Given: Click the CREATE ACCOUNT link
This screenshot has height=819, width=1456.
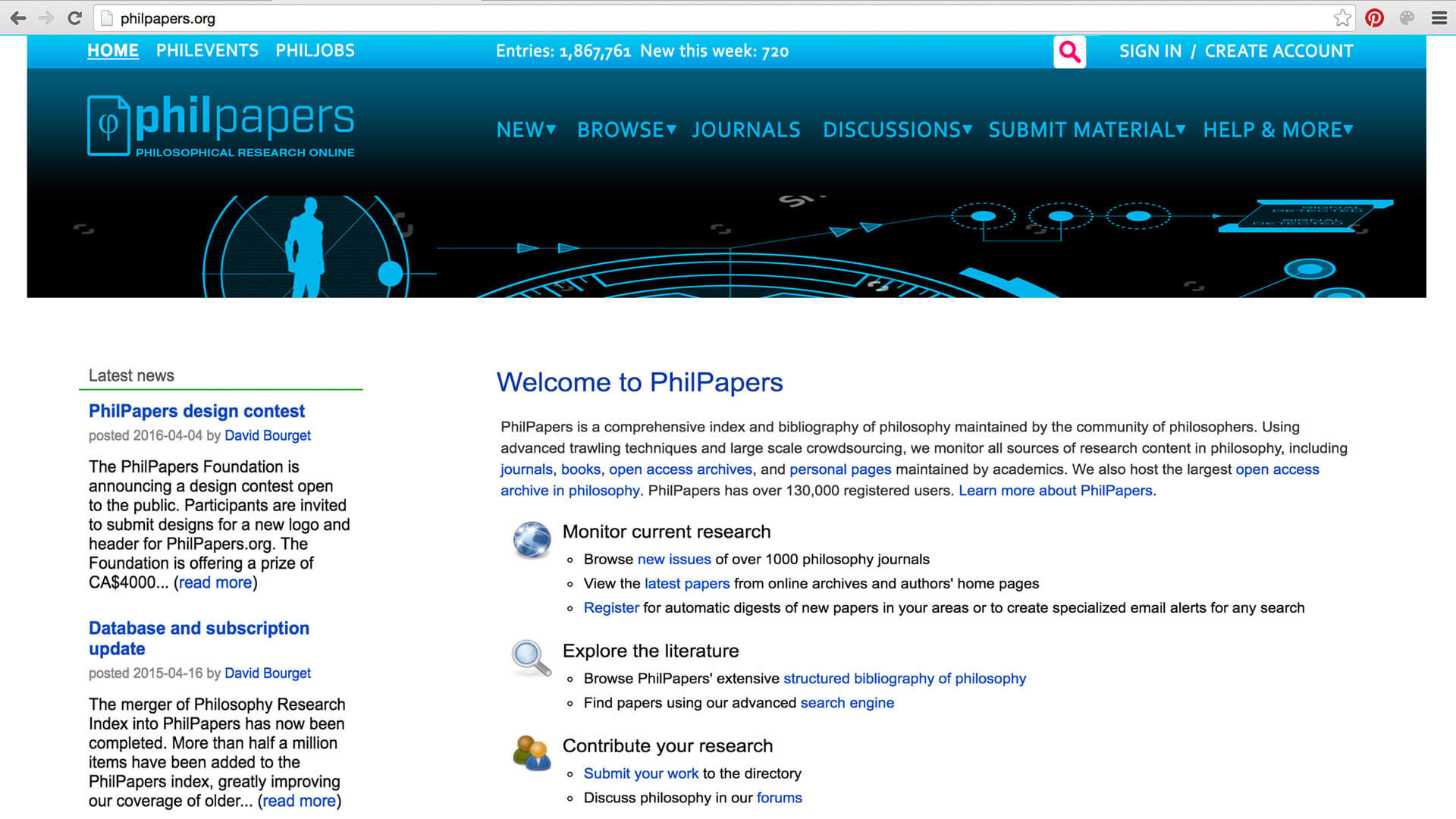Looking at the screenshot, I should pyautogui.click(x=1279, y=52).
